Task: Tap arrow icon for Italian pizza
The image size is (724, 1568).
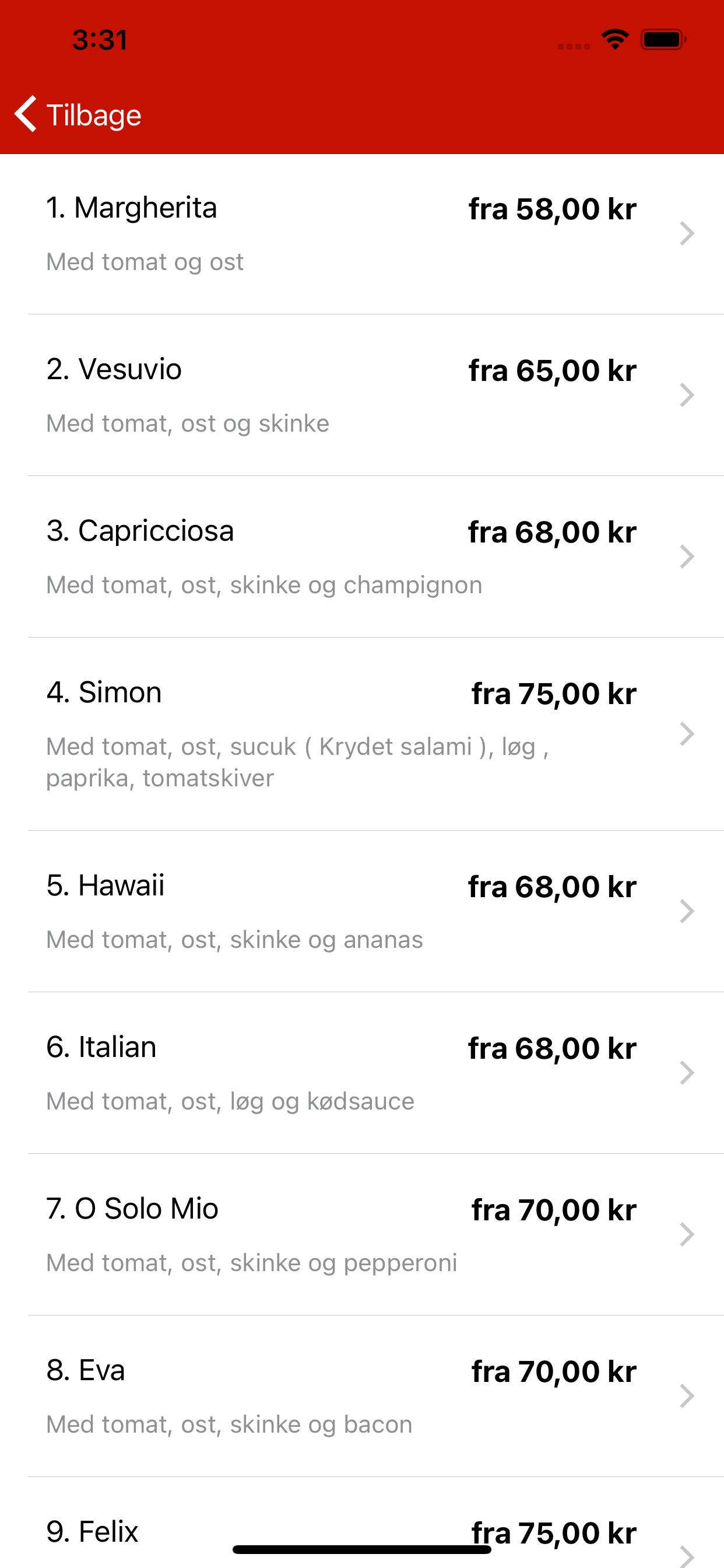Action: coord(687,1073)
